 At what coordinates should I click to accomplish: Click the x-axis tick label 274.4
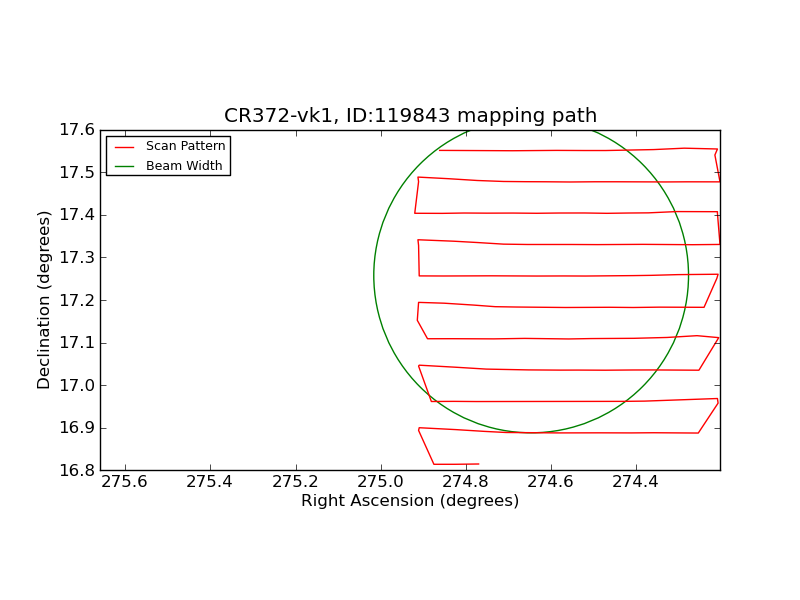636,482
